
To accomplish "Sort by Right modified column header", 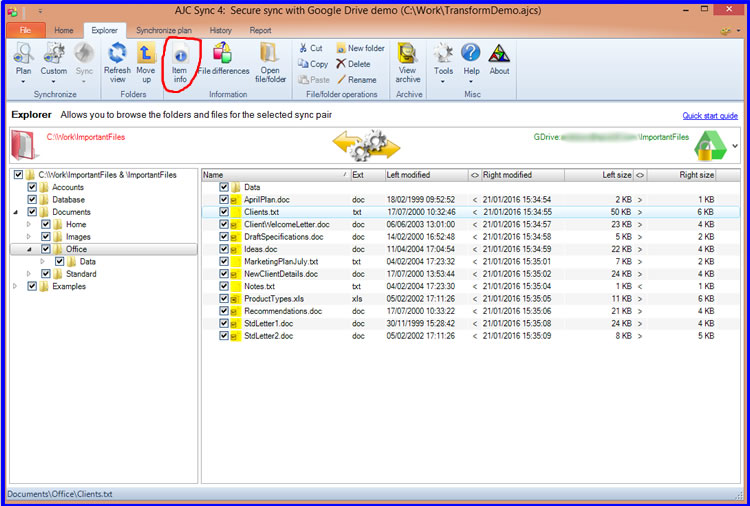I will pyautogui.click(x=523, y=175).
